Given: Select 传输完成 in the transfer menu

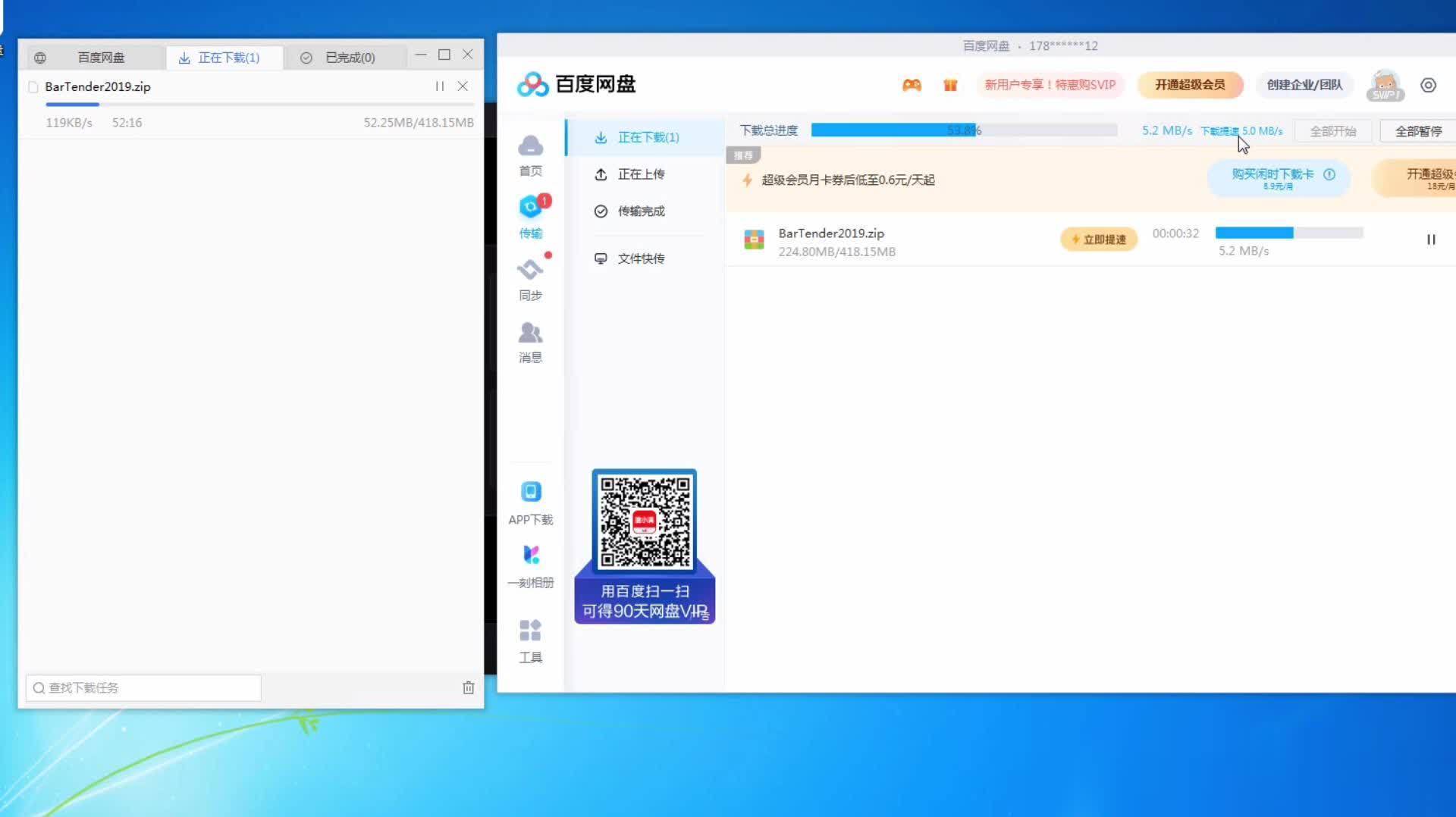Looking at the screenshot, I should (641, 211).
